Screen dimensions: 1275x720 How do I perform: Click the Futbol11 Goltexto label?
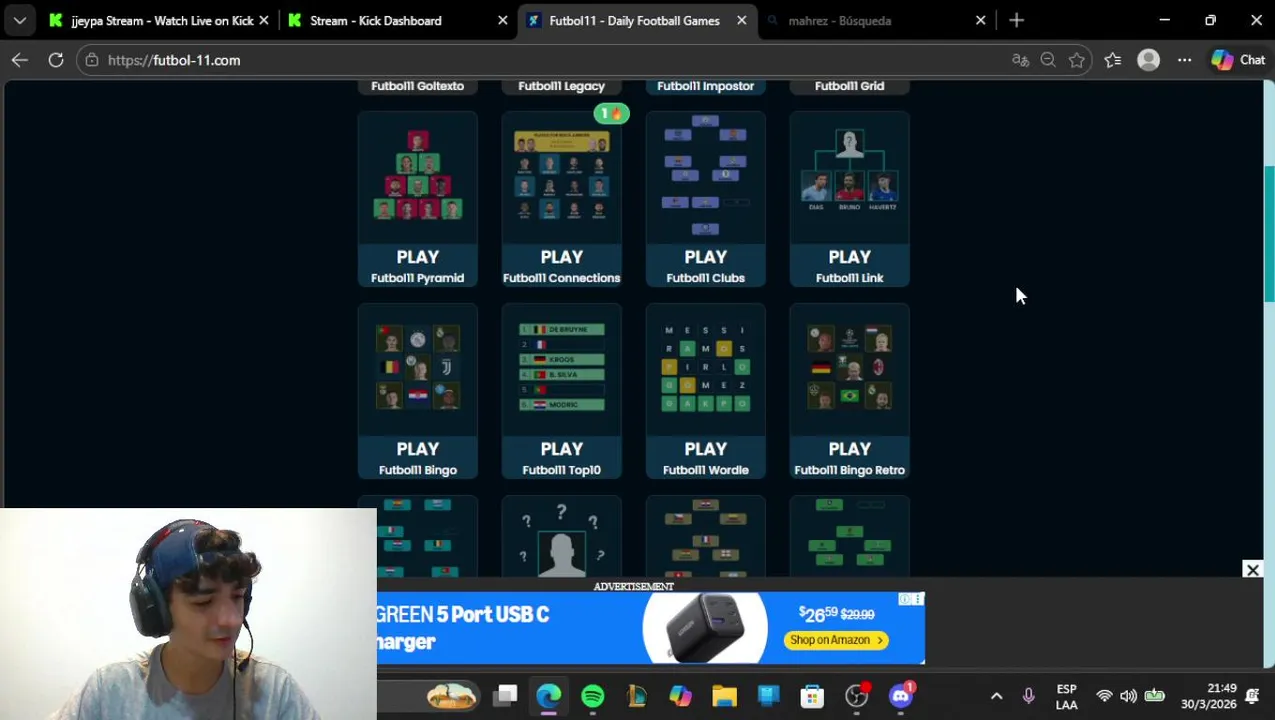(x=417, y=86)
